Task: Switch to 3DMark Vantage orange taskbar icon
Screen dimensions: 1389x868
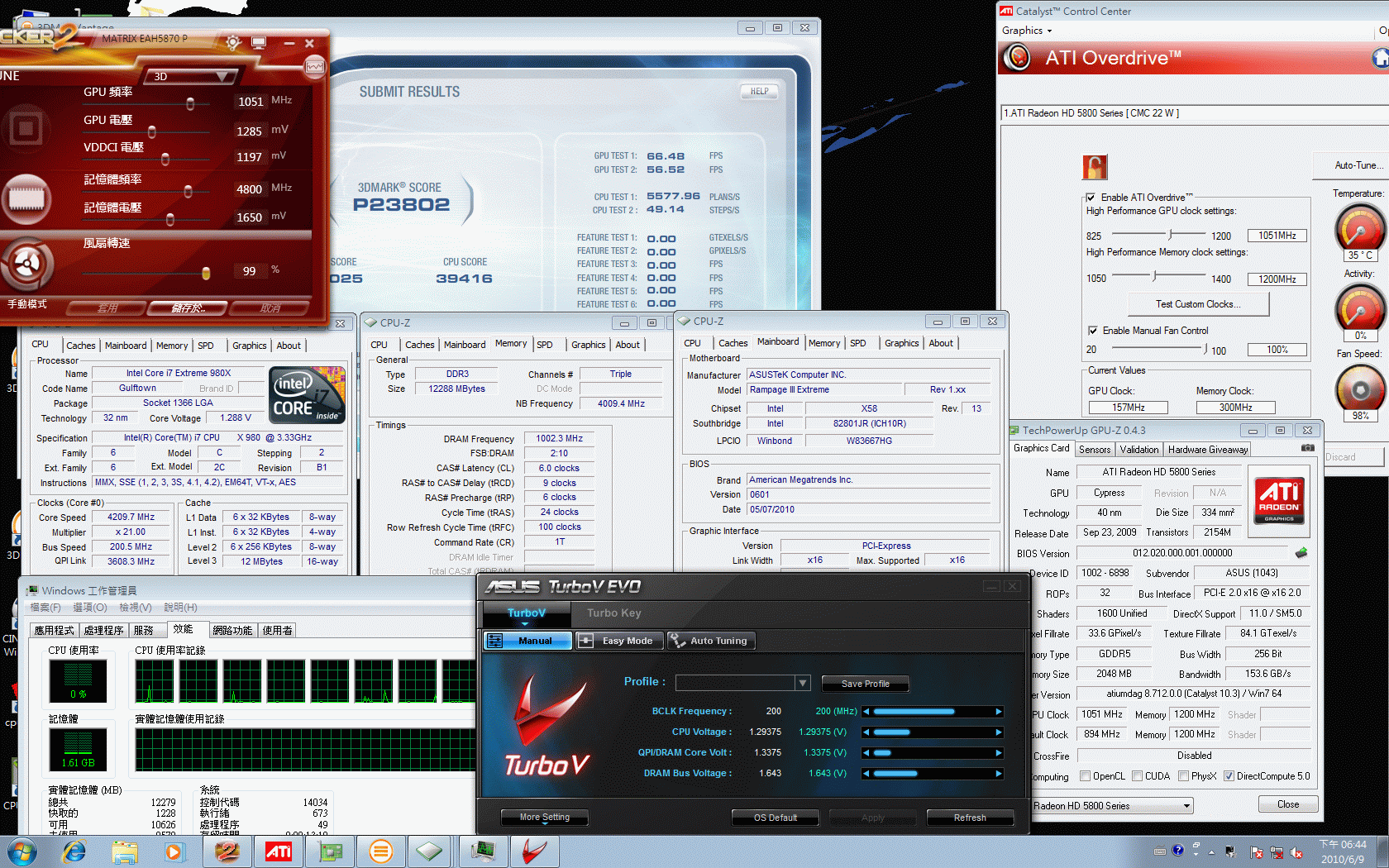Action: 380,851
